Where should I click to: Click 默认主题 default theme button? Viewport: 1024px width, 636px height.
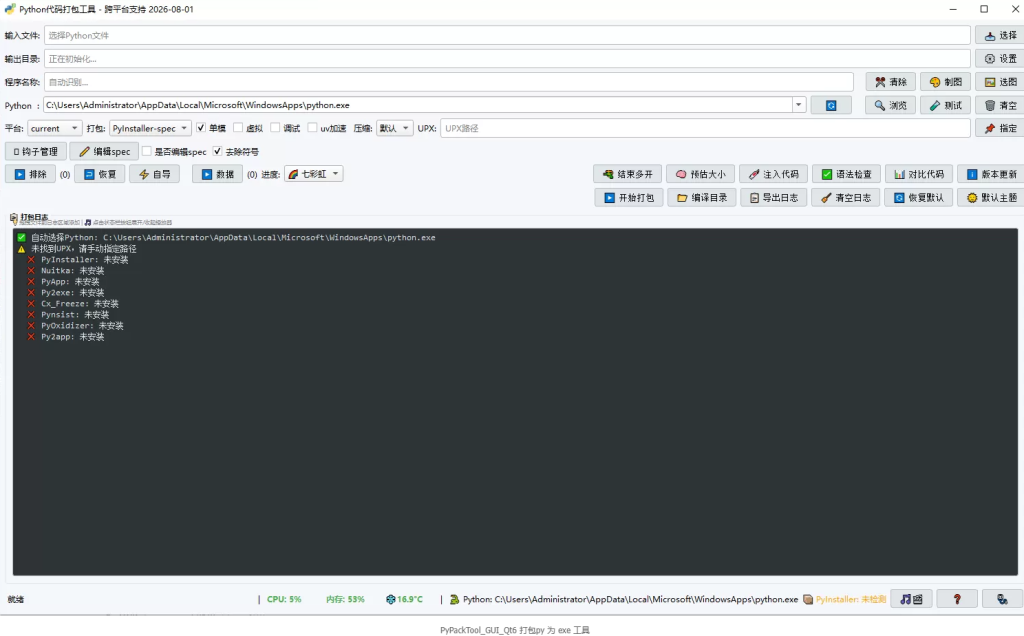991,197
